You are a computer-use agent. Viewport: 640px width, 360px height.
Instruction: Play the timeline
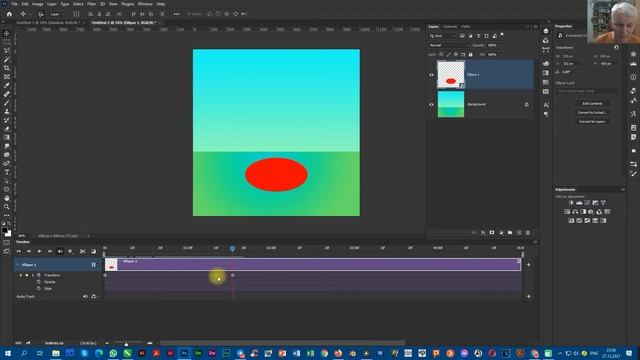39,251
